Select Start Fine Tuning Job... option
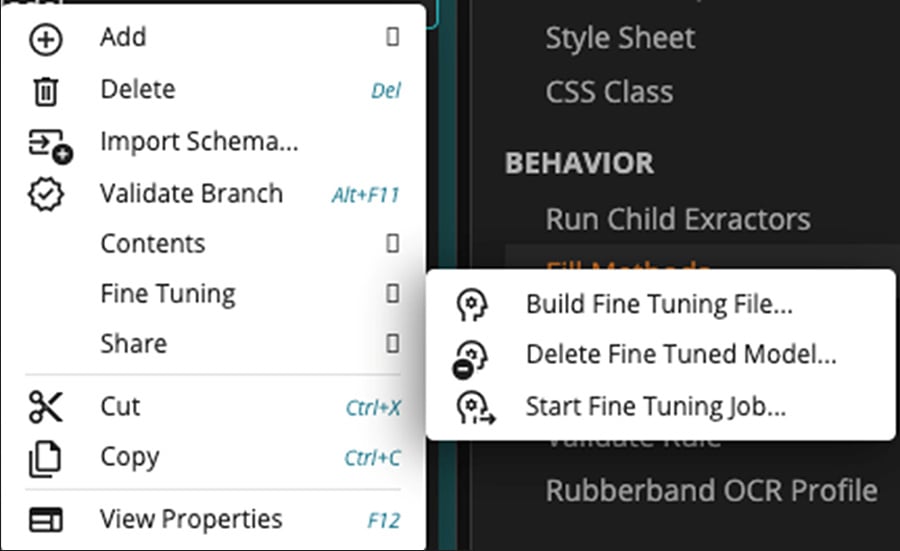Screen dimensions: 900x551 click(x=655, y=406)
